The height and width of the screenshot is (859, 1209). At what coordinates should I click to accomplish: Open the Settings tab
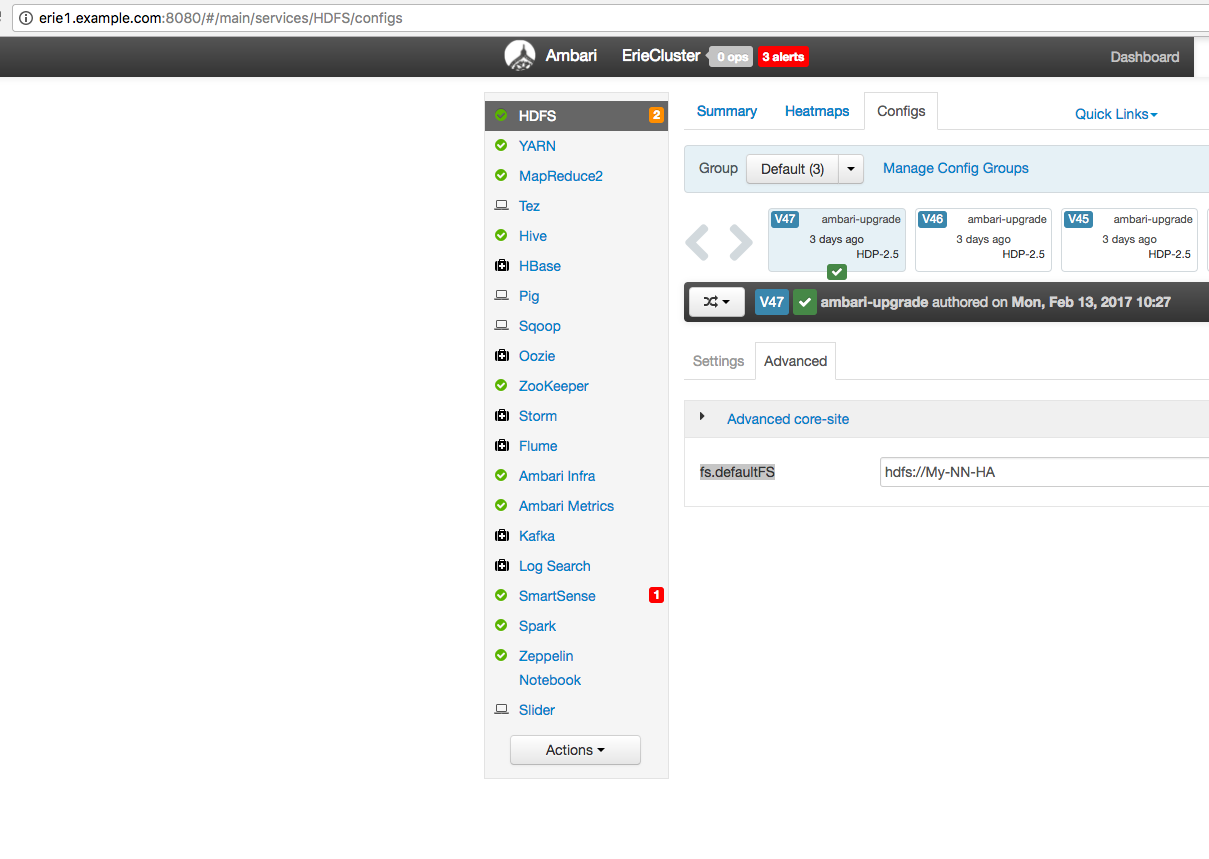[x=718, y=361]
